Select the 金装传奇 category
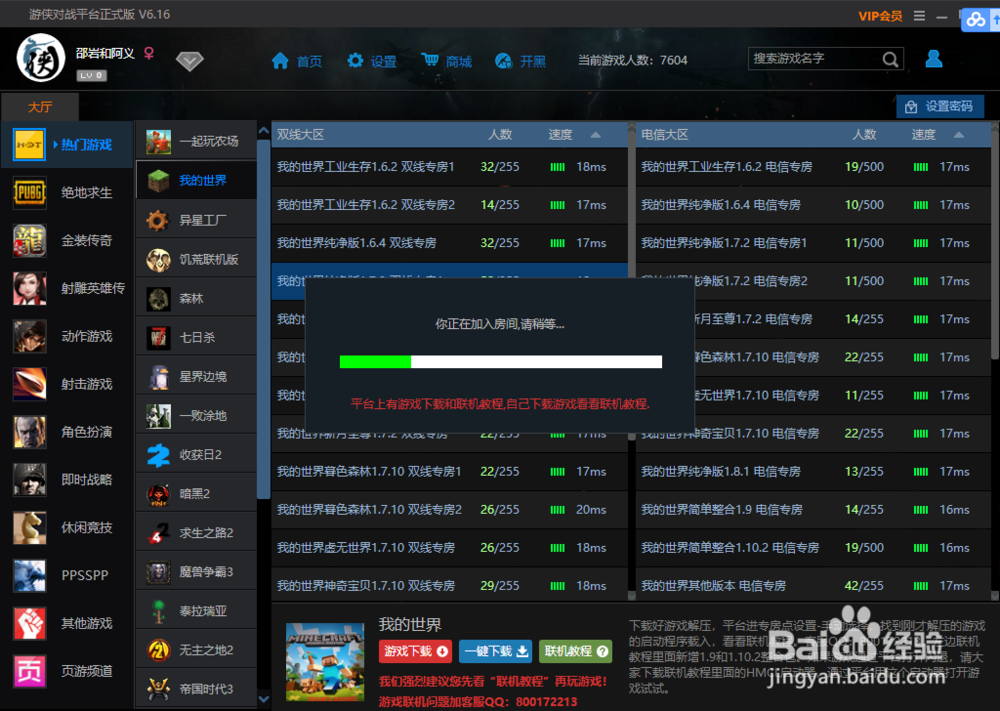The width and height of the screenshot is (1000, 711). pos(67,240)
